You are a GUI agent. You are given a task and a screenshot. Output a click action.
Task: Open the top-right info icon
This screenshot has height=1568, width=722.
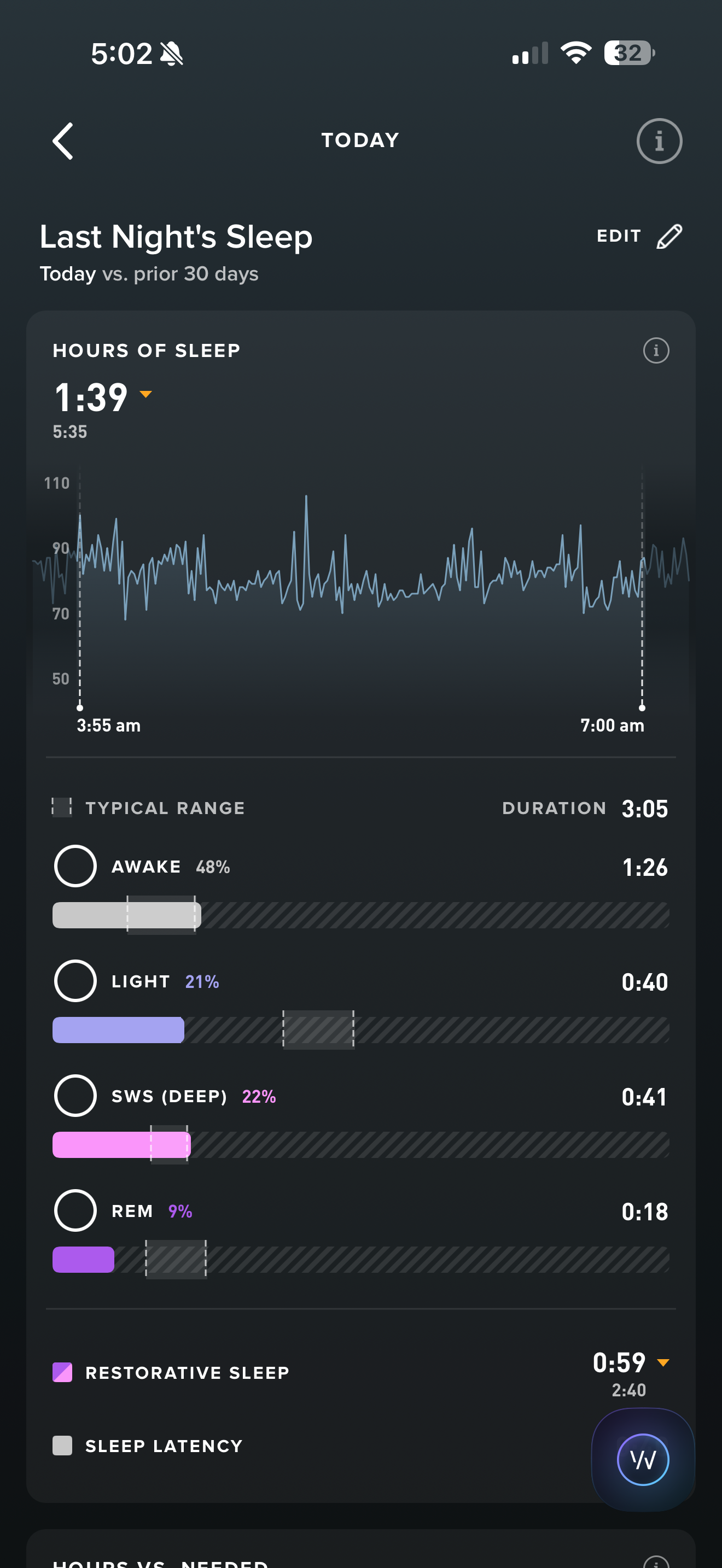(659, 141)
